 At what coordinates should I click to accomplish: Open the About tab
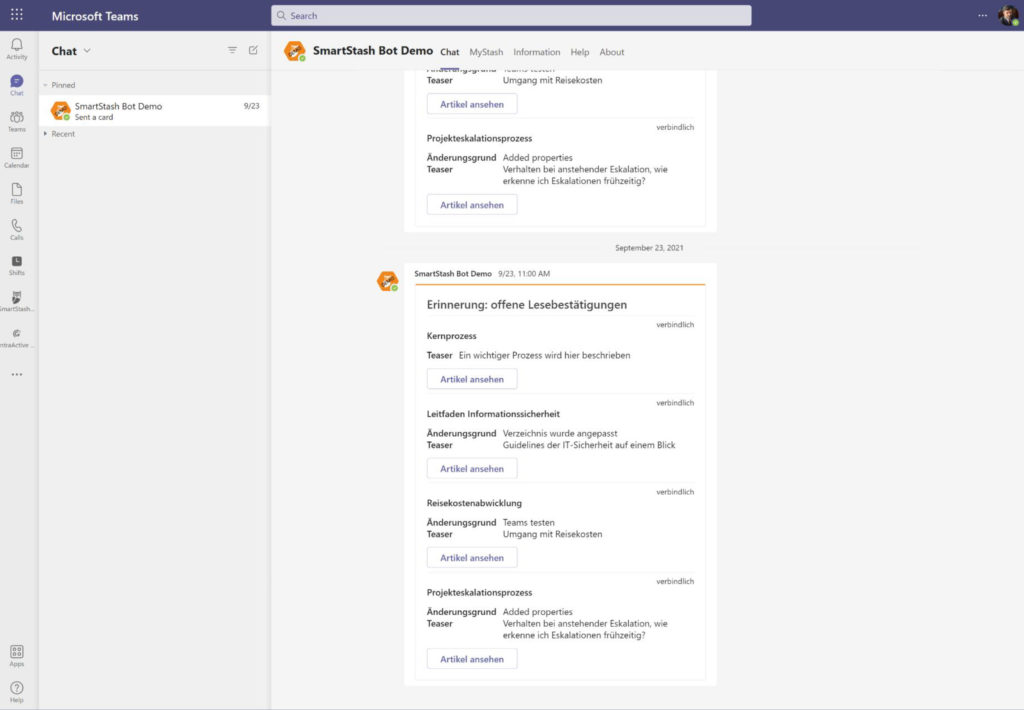(x=611, y=52)
